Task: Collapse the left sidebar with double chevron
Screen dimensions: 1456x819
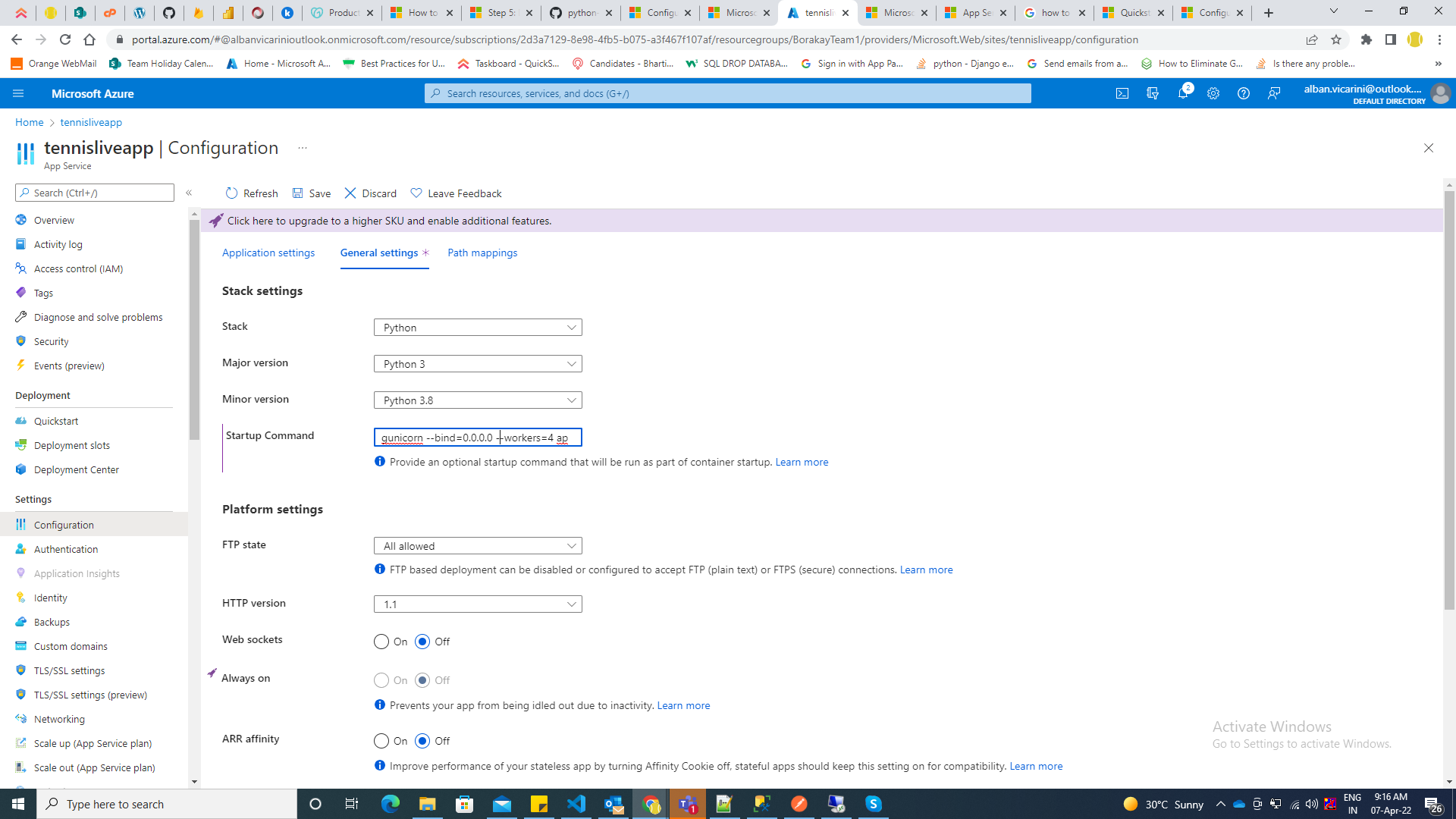Action: (x=189, y=193)
